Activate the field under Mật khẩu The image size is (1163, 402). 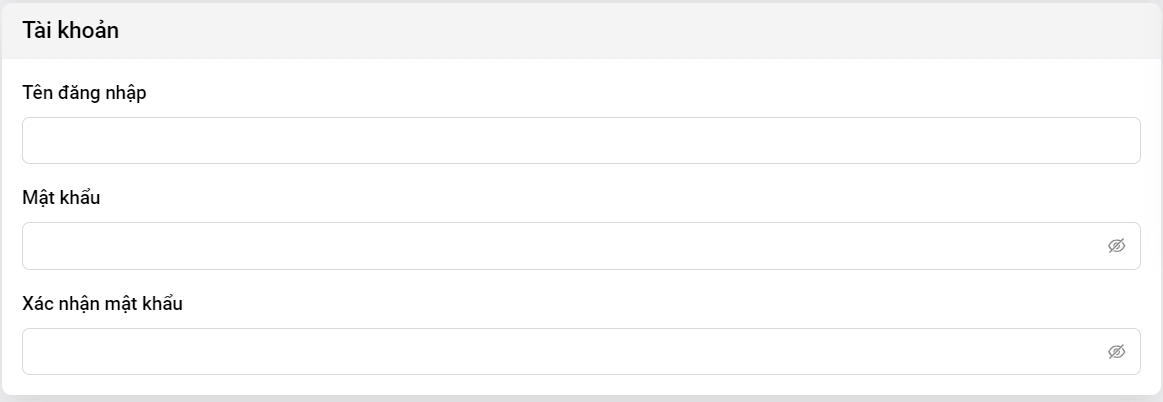click(x=560, y=246)
